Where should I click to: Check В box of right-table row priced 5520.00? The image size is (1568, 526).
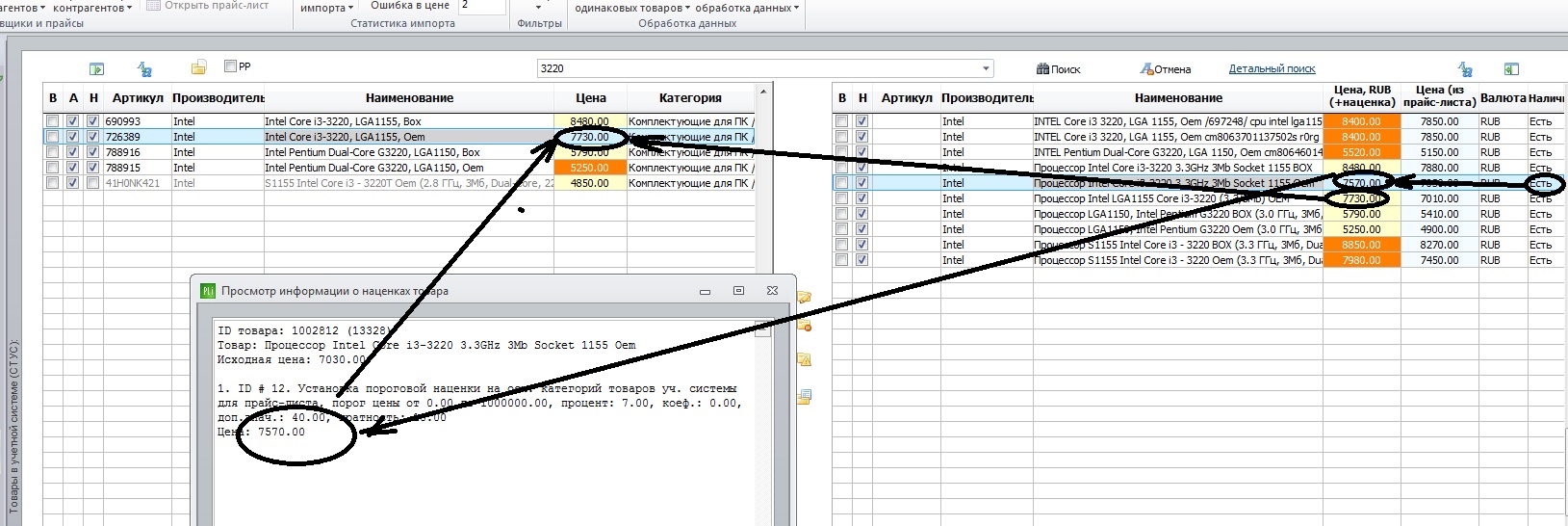841,152
